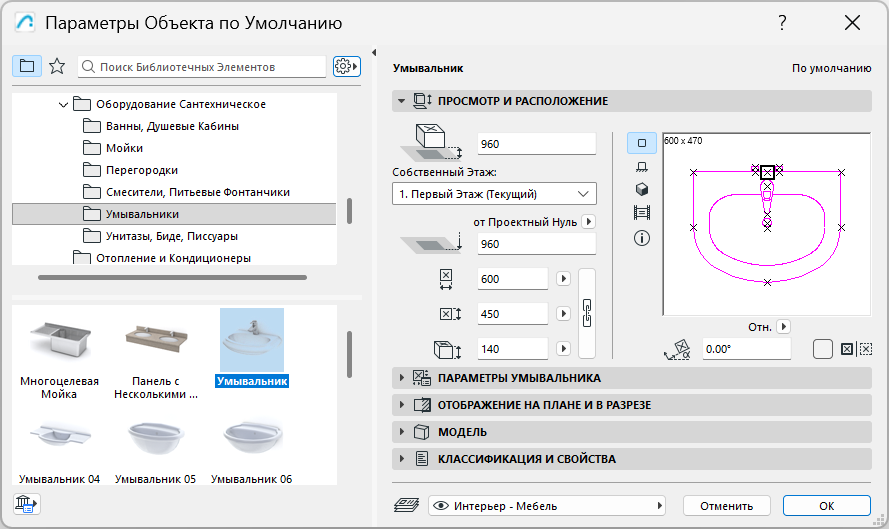This screenshot has height=529, width=889.
Task: Collapse ПРОСМОТР И РАСПОЛОЖЕНИЕ section
Action: pyautogui.click(x=632, y=101)
